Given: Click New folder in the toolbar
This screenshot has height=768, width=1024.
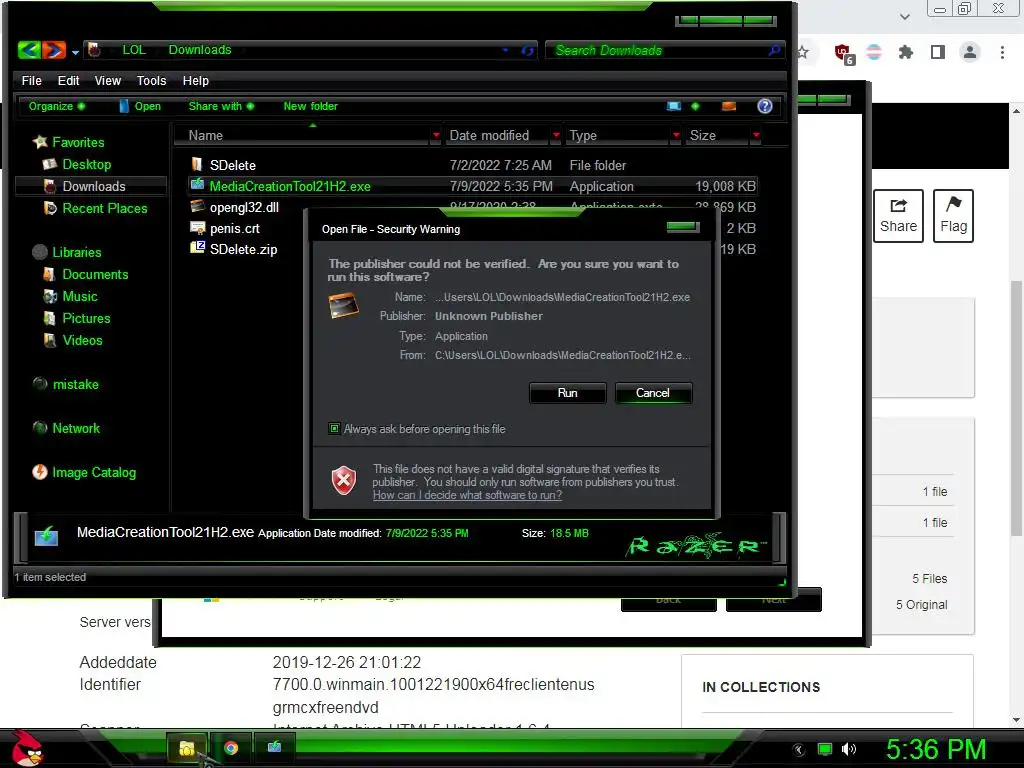Looking at the screenshot, I should click(x=310, y=106).
